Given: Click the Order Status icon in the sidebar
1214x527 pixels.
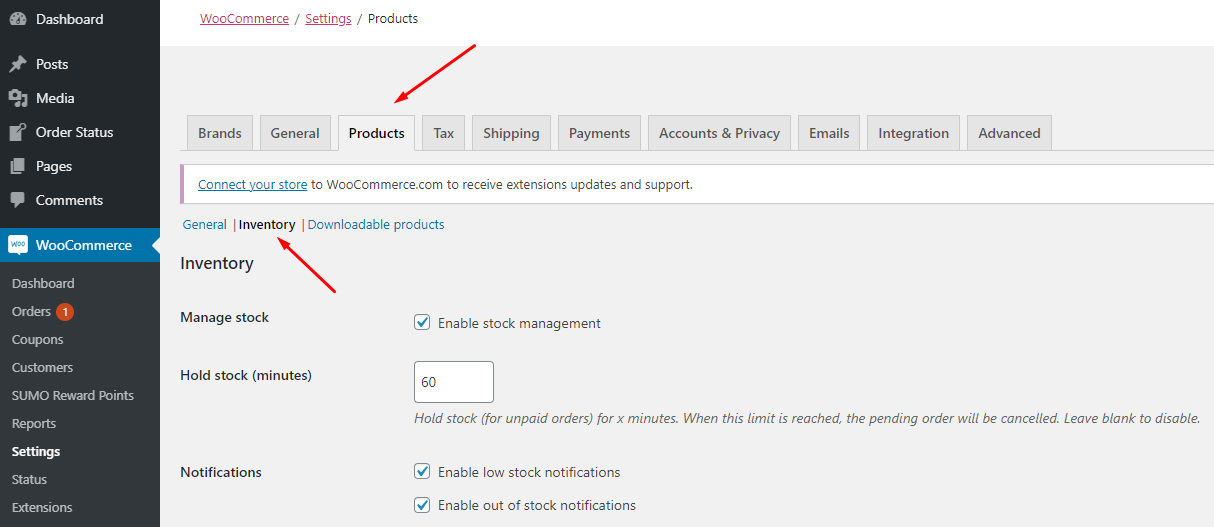Looking at the screenshot, I should click(18, 132).
